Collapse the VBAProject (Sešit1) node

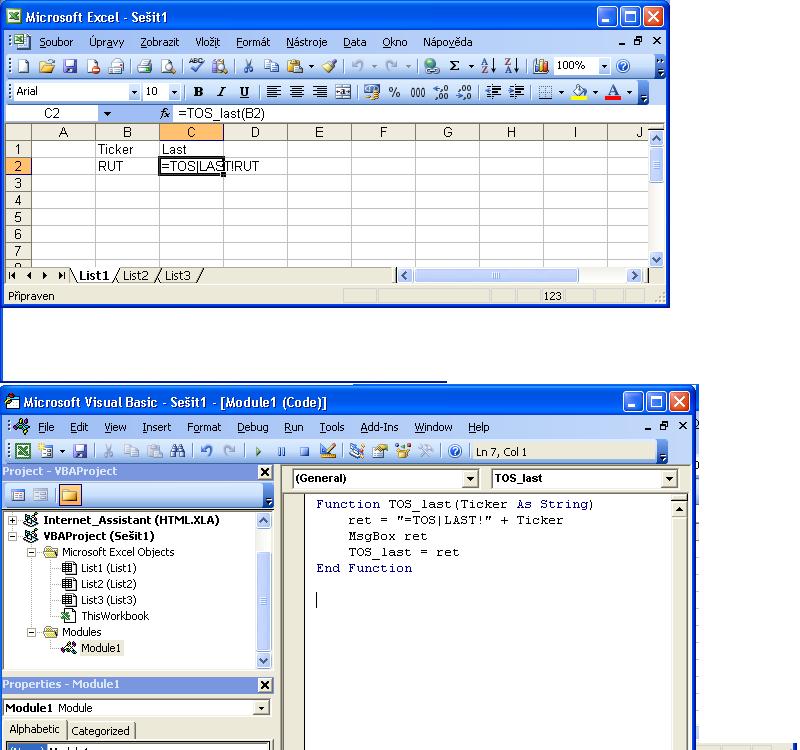click(12, 536)
